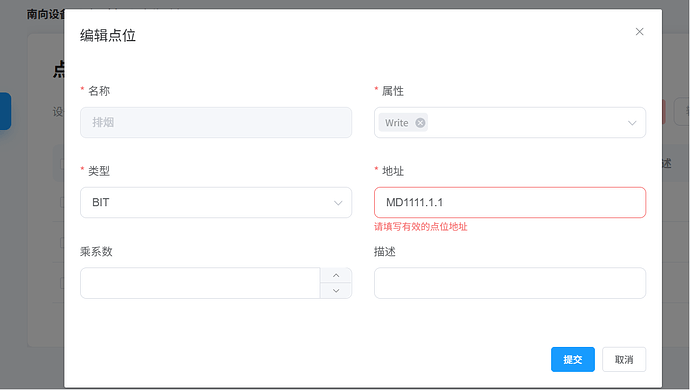The width and height of the screenshot is (690, 390).
Task: Click the 名称 field label
Action: click(99, 91)
